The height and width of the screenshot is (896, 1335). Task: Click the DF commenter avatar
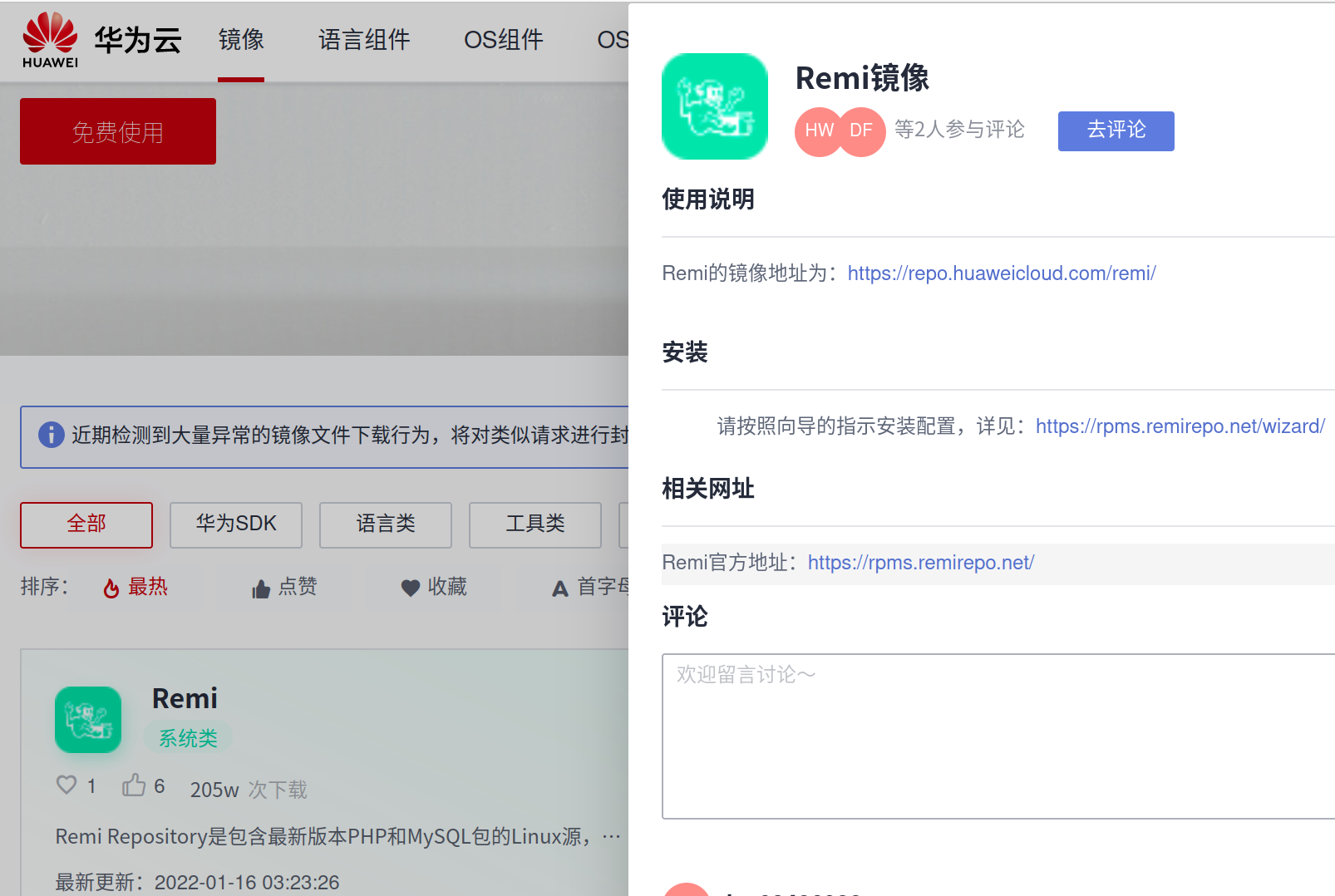click(861, 131)
